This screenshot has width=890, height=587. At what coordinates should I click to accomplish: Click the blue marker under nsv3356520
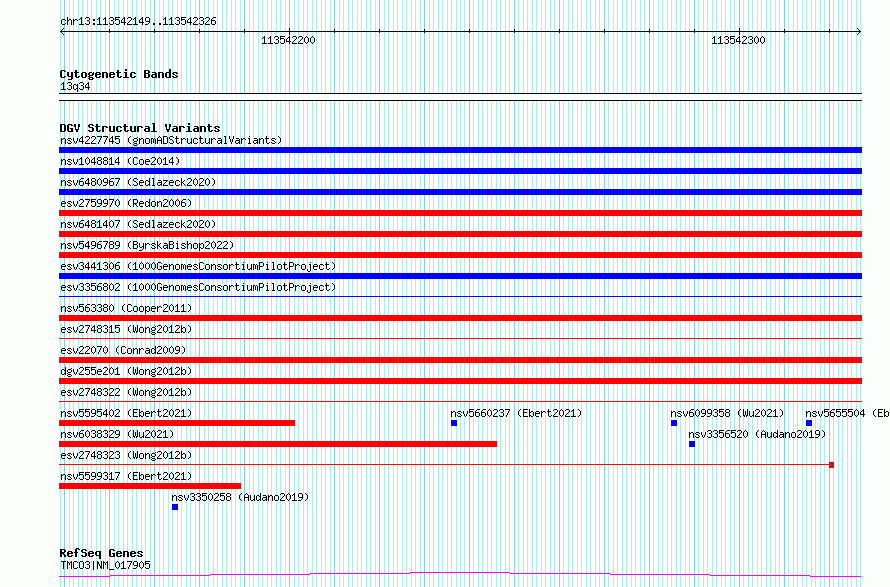point(692,444)
